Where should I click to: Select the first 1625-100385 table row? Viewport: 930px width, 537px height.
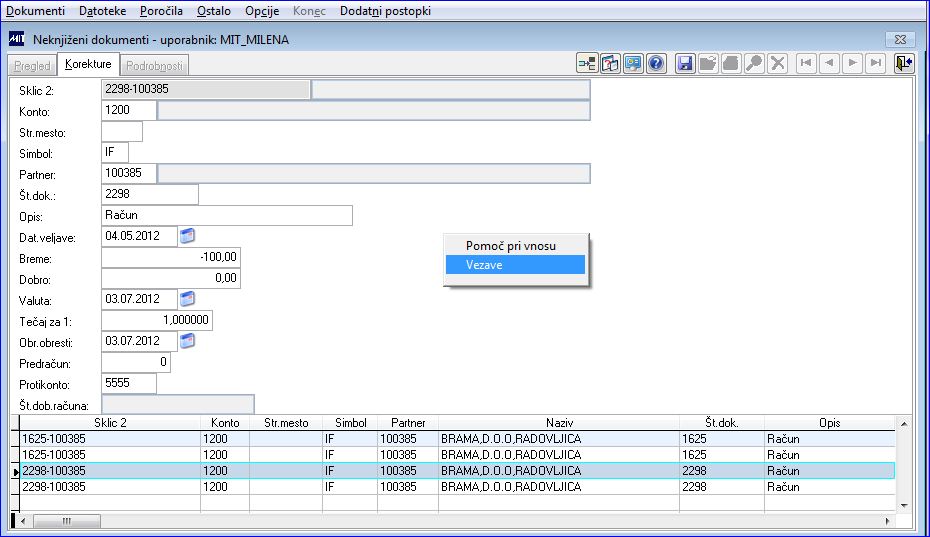click(457, 439)
